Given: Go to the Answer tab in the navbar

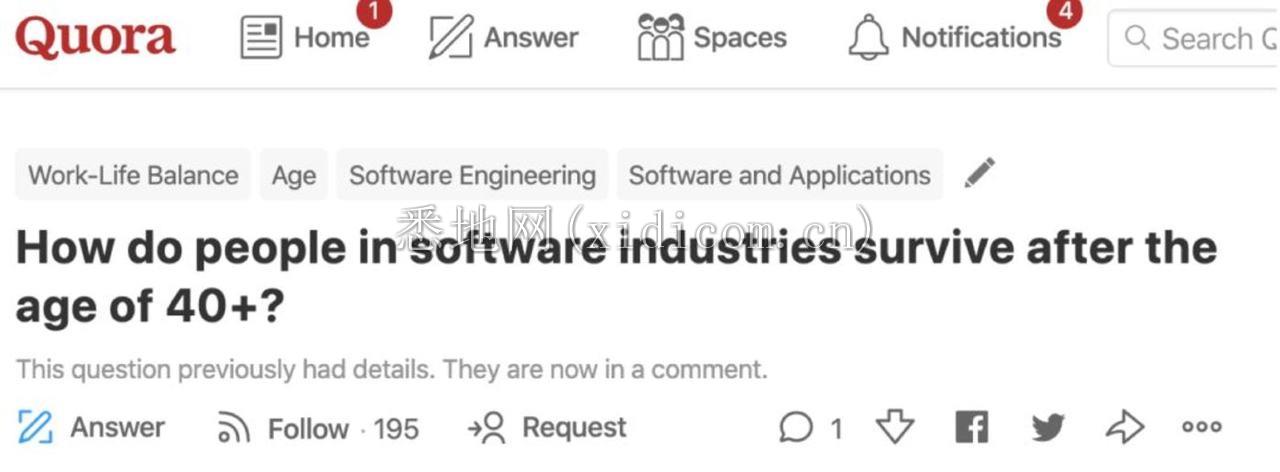Looking at the screenshot, I should coord(503,38).
